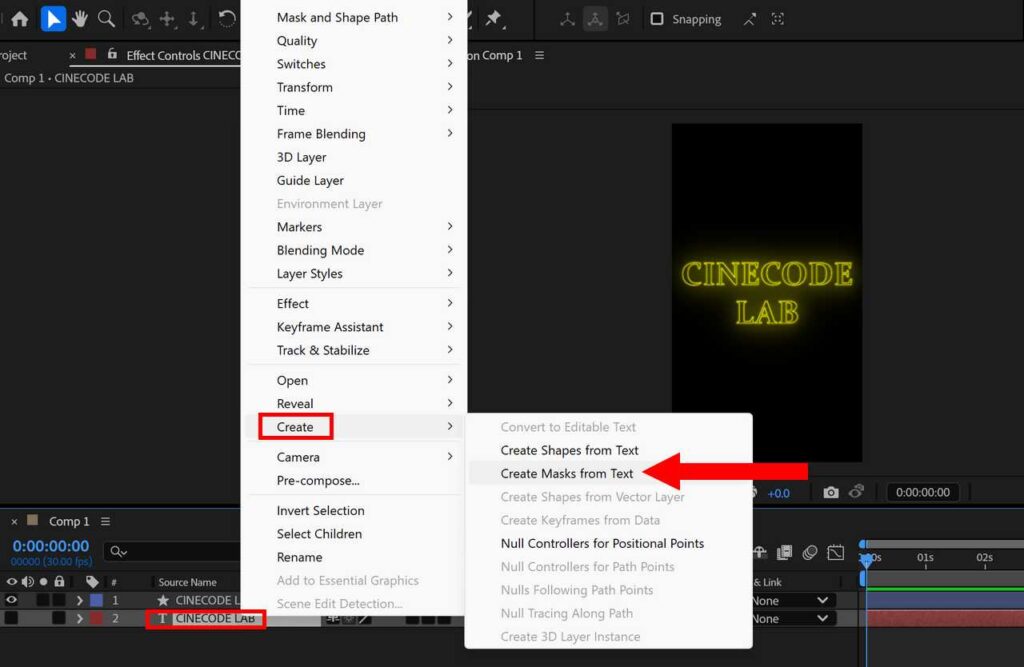1024x667 pixels.
Task: Expand layer 1 properties
Action: (80, 600)
